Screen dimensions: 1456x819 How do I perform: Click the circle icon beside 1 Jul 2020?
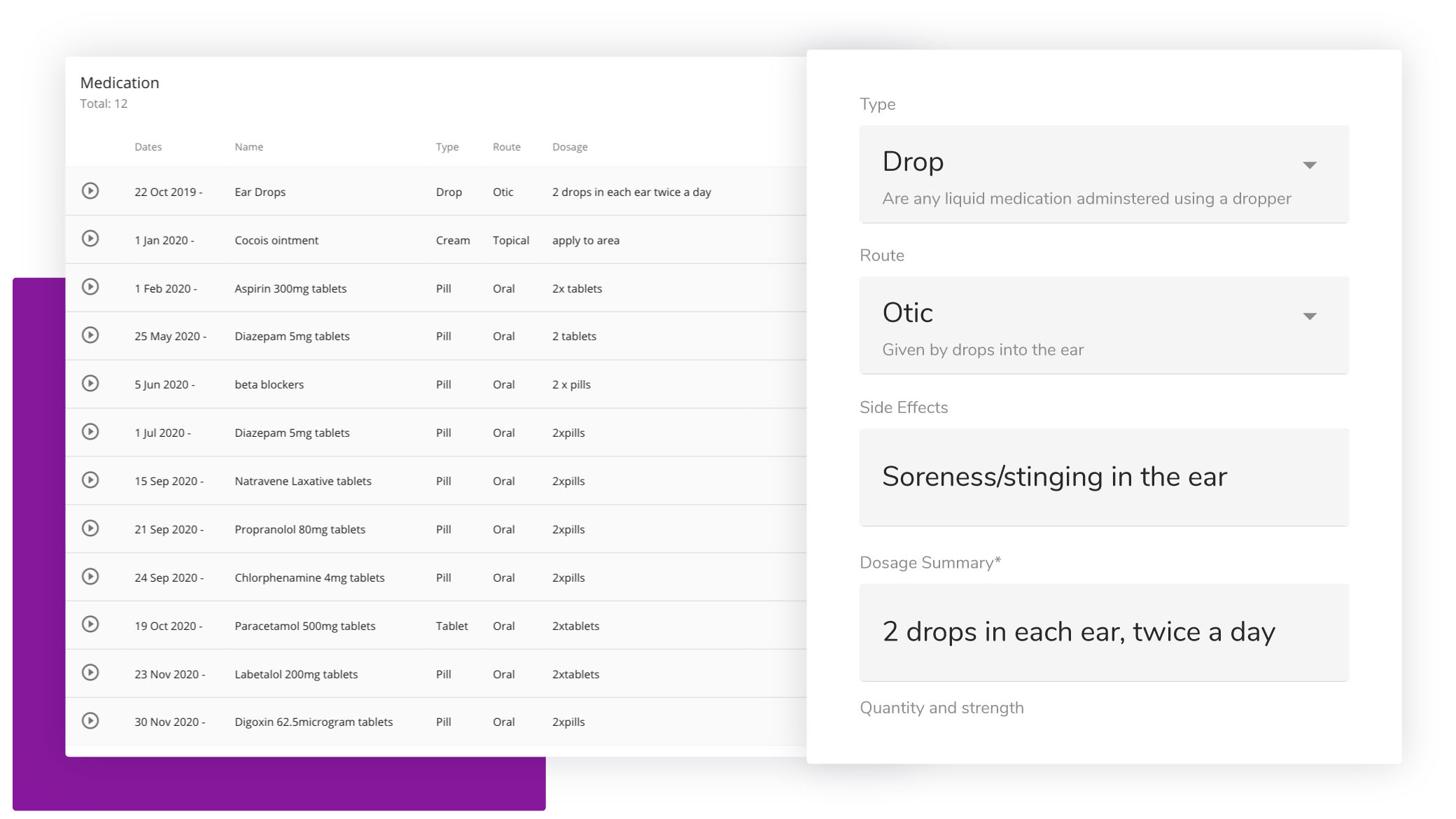pos(90,432)
